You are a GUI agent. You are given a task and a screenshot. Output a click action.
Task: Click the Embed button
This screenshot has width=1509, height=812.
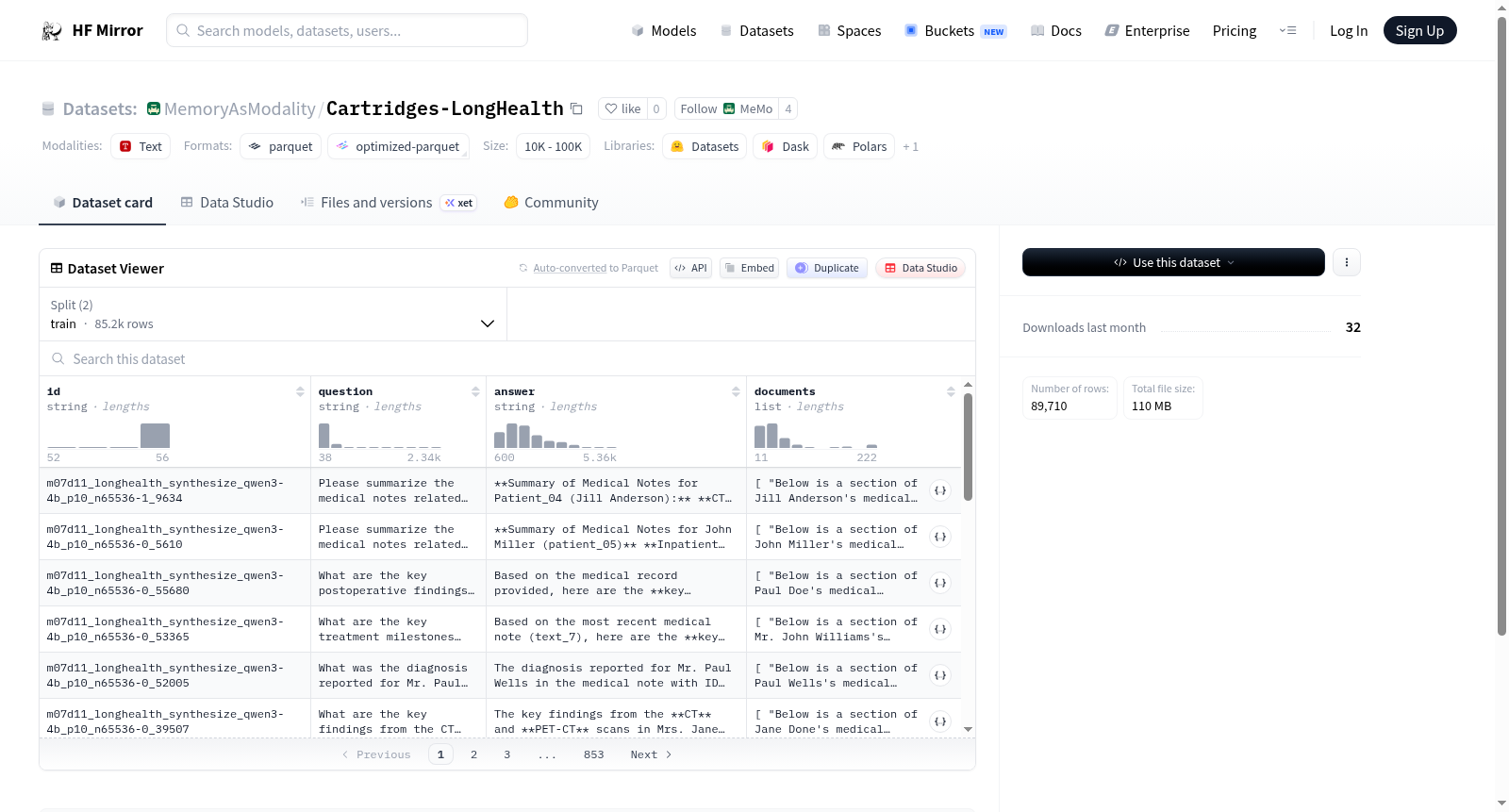click(x=751, y=268)
